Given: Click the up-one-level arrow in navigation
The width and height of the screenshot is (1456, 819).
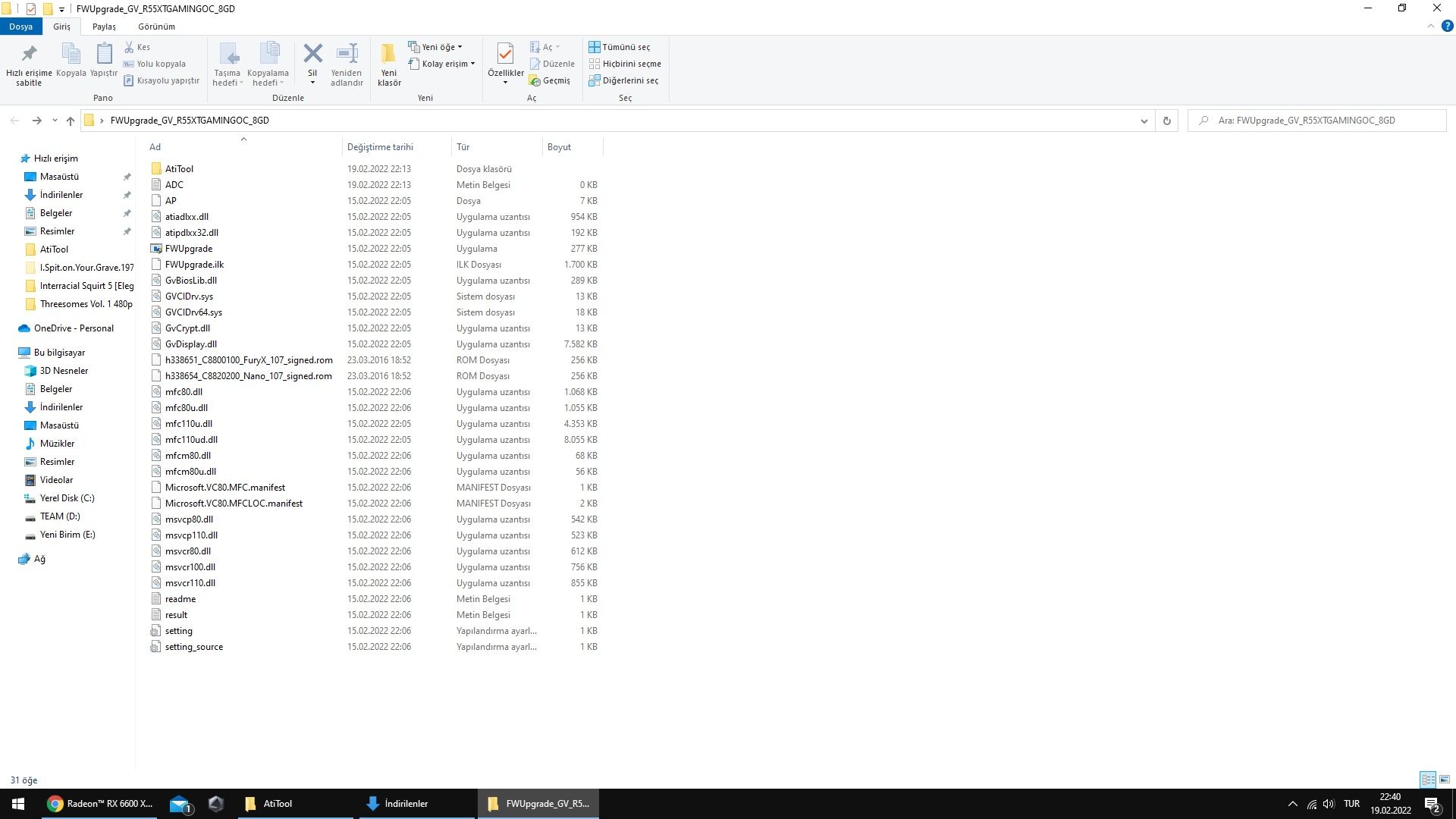Looking at the screenshot, I should tap(71, 121).
